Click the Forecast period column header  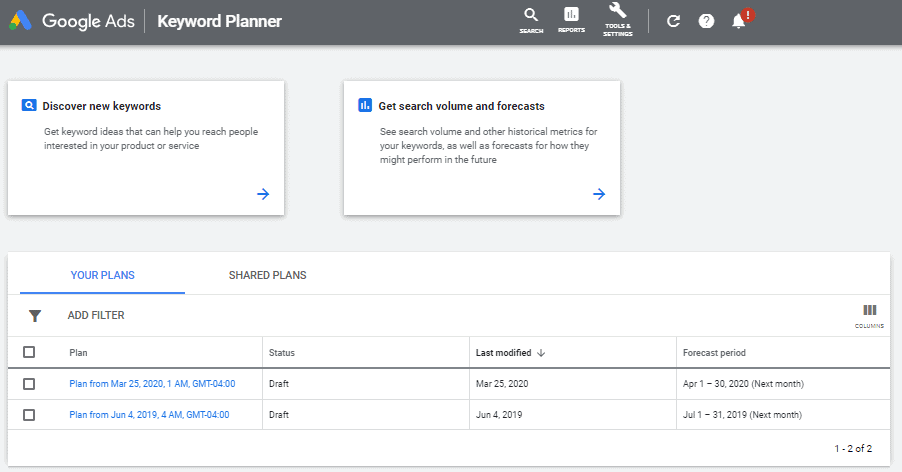pyautogui.click(x=714, y=352)
